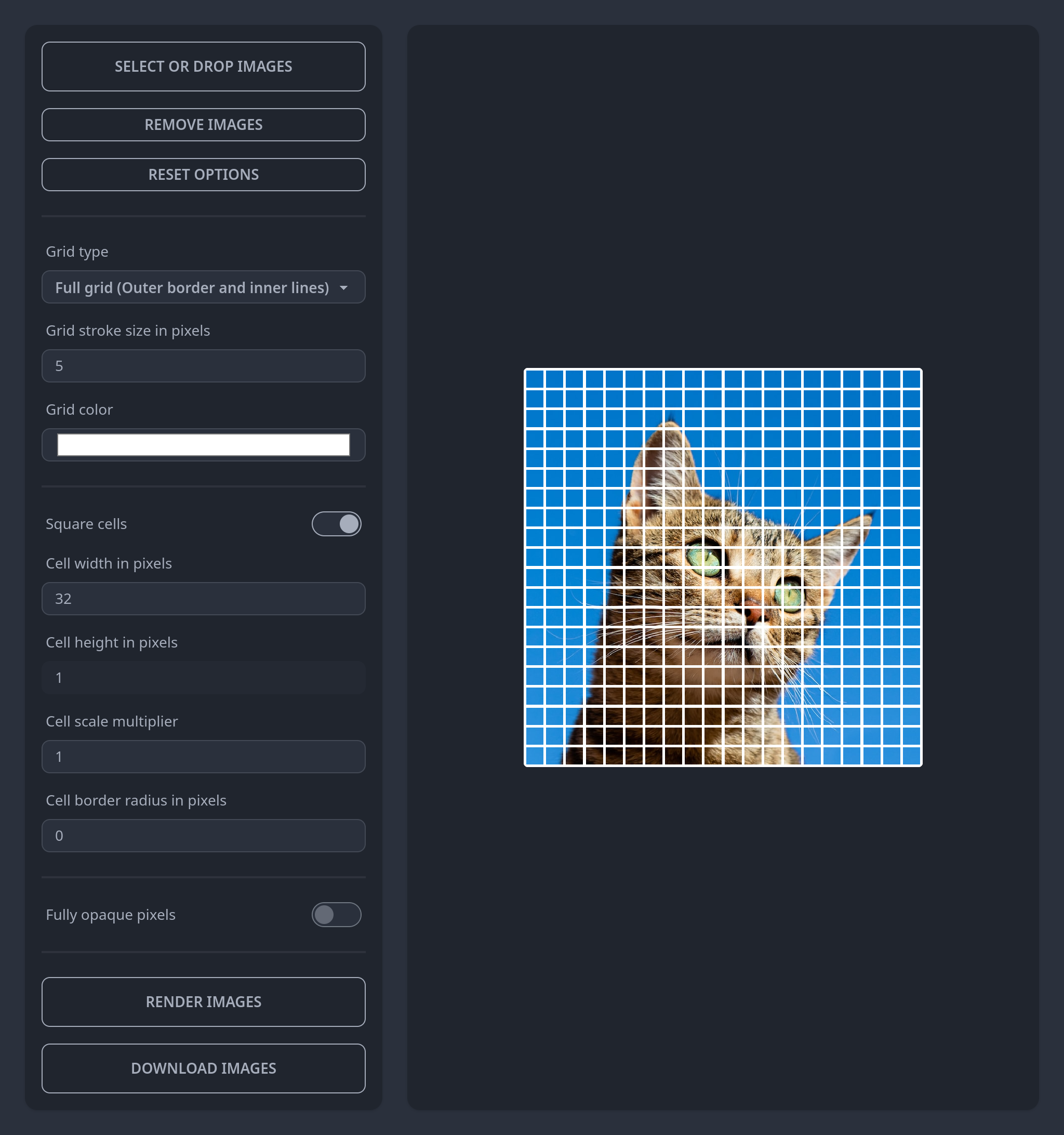Click the Cell border radius input
The width and height of the screenshot is (1064, 1135).
click(x=203, y=835)
